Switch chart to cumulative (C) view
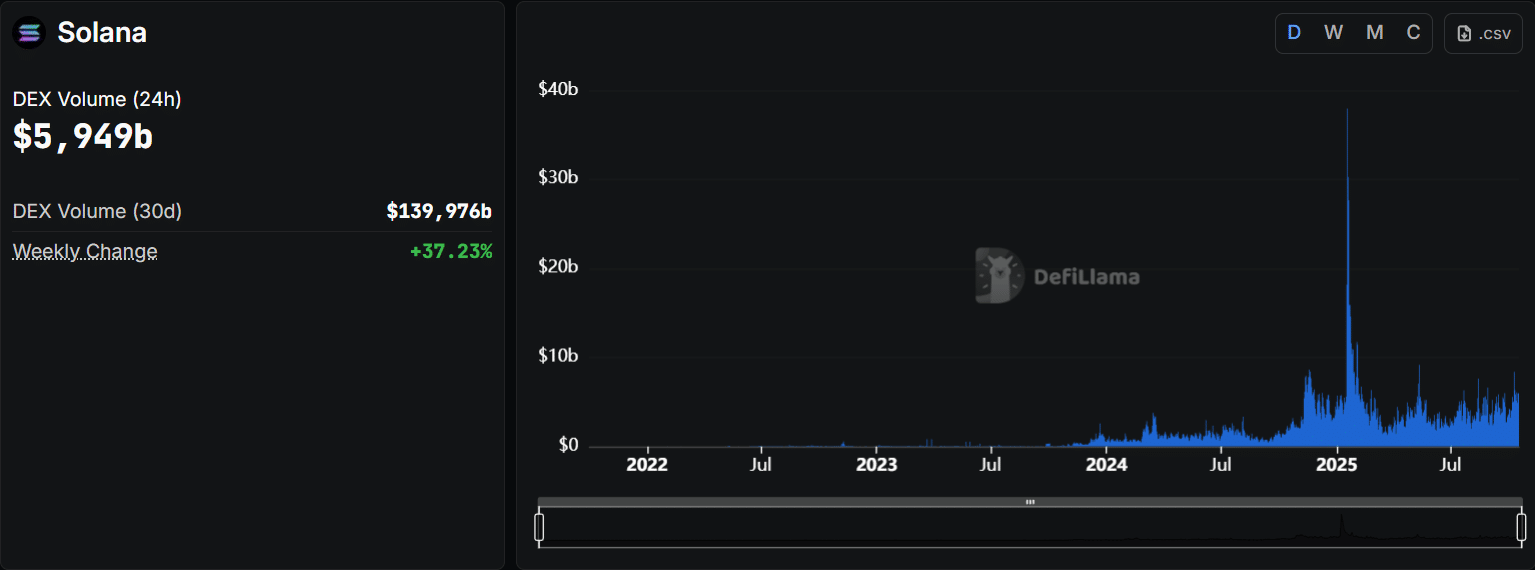This screenshot has width=1535, height=570. pos(1413,33)
